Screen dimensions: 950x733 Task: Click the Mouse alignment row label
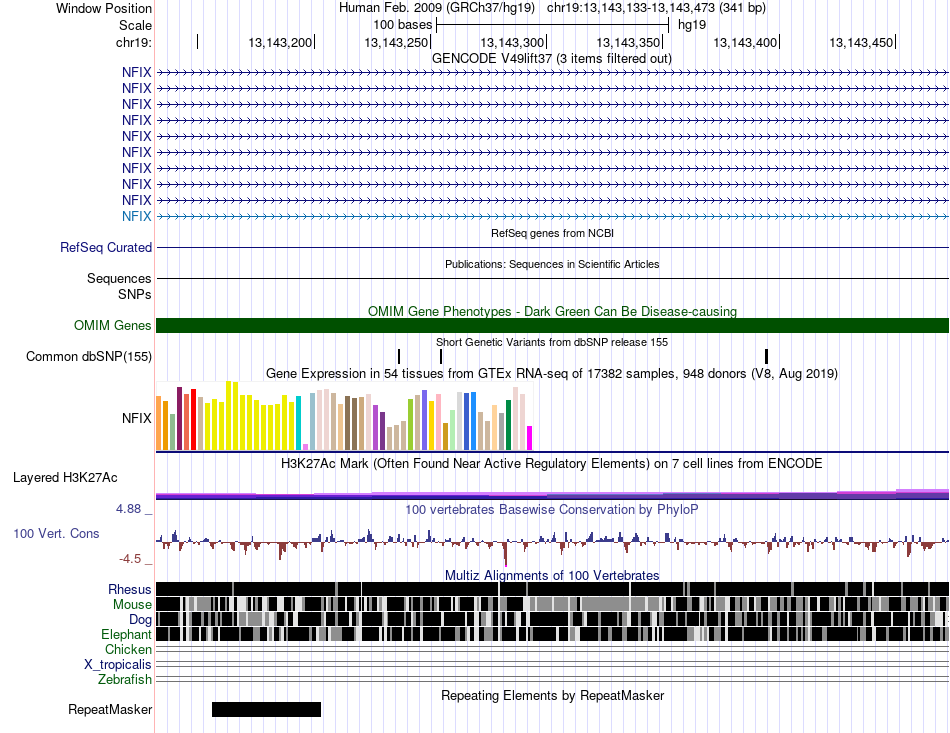(132, 605)
